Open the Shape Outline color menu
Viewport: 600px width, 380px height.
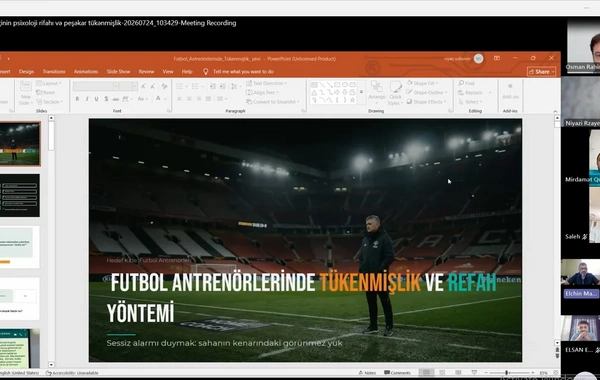coord(426,92)
